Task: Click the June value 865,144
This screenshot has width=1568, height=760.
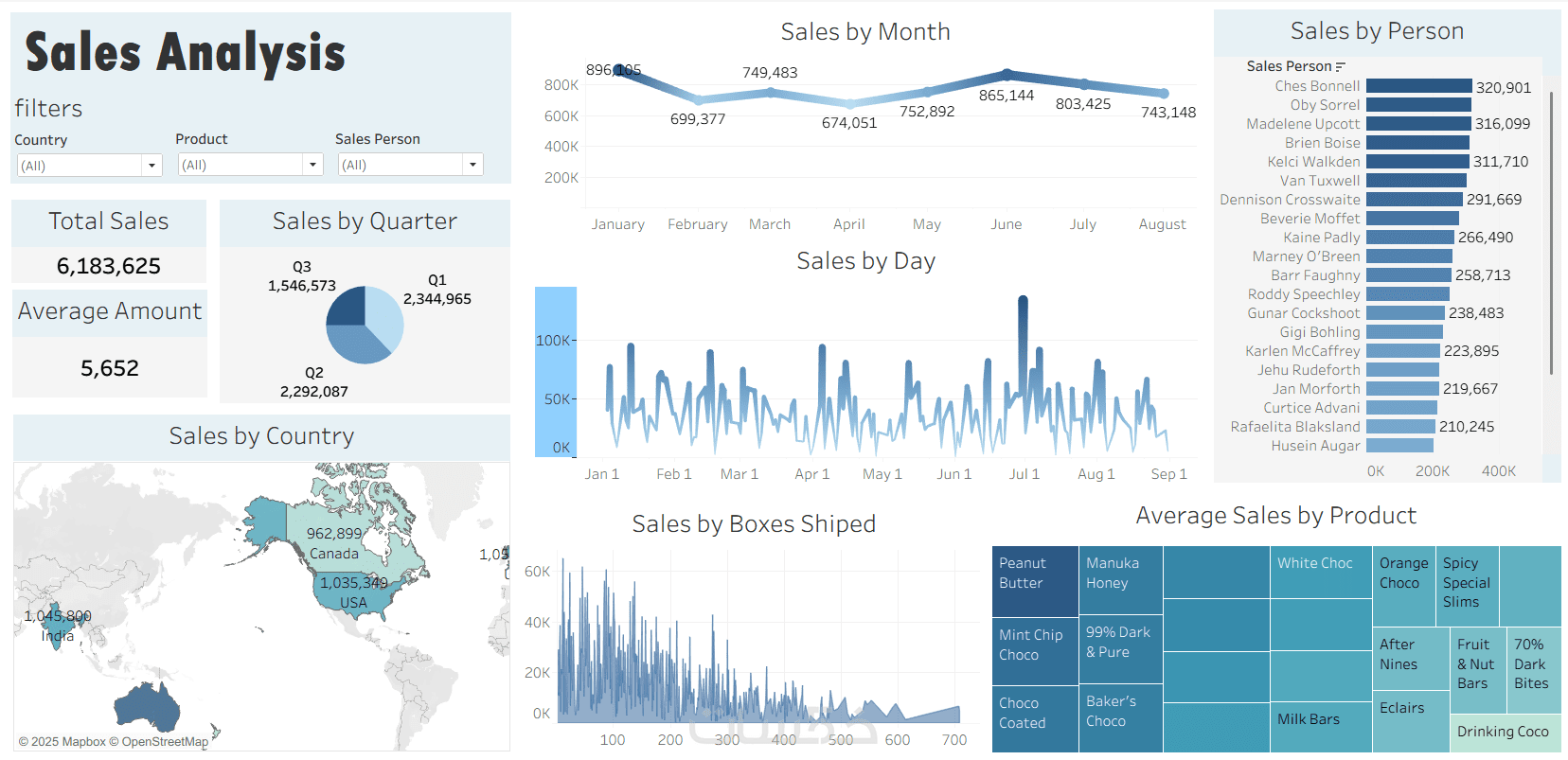Action: pos(1007,96)
